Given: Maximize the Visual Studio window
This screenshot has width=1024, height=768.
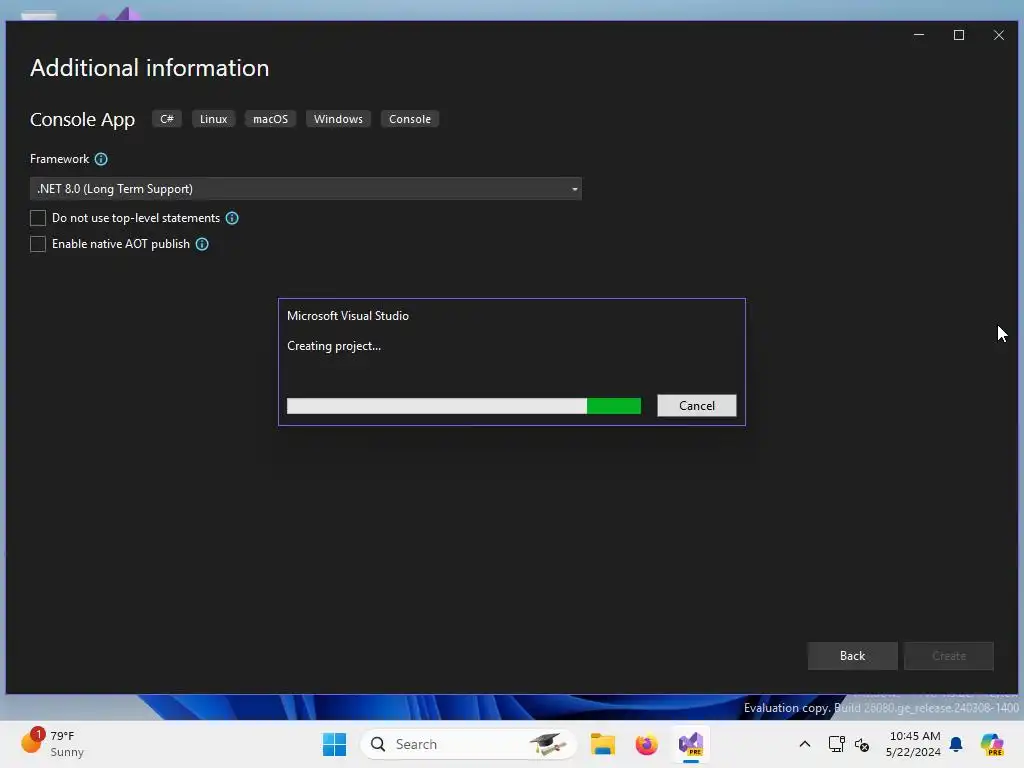Looking at the screenshot, I should 959,35.
